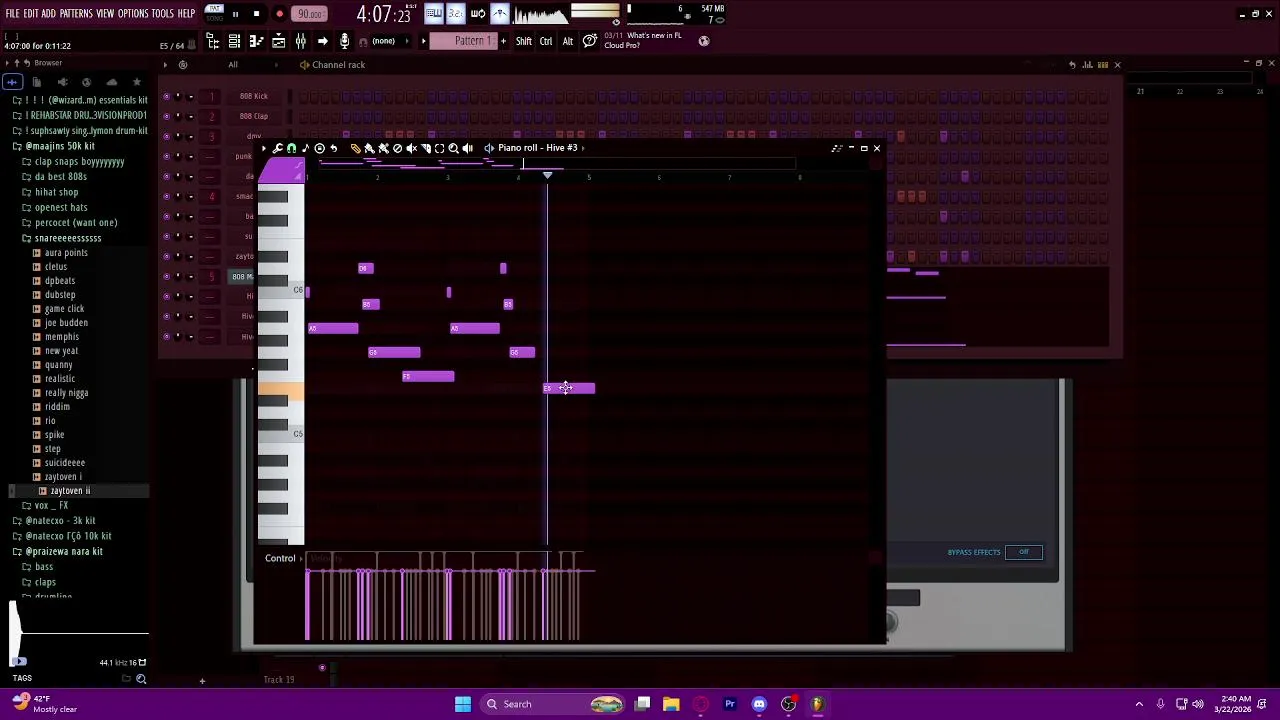Image resolution: width=1280 pixels, height=720 pixels.
Task: Click the E5 note in piano roll
Action: [x=569, y=388]
